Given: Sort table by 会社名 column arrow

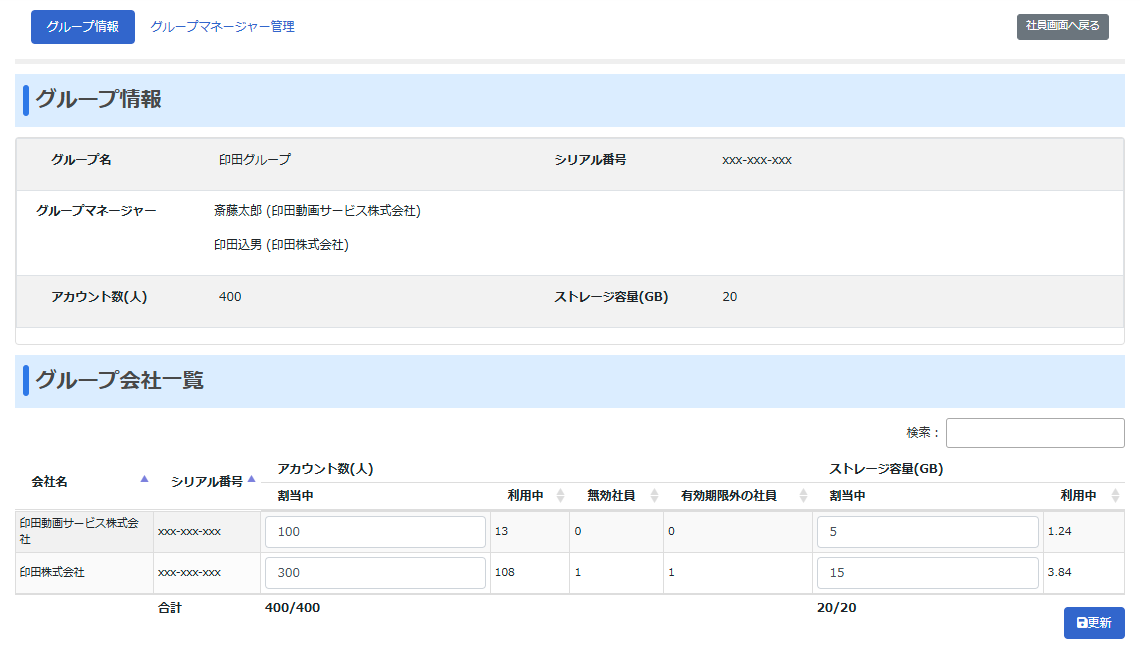Looking at the screenshot, I should coord(144,479).
